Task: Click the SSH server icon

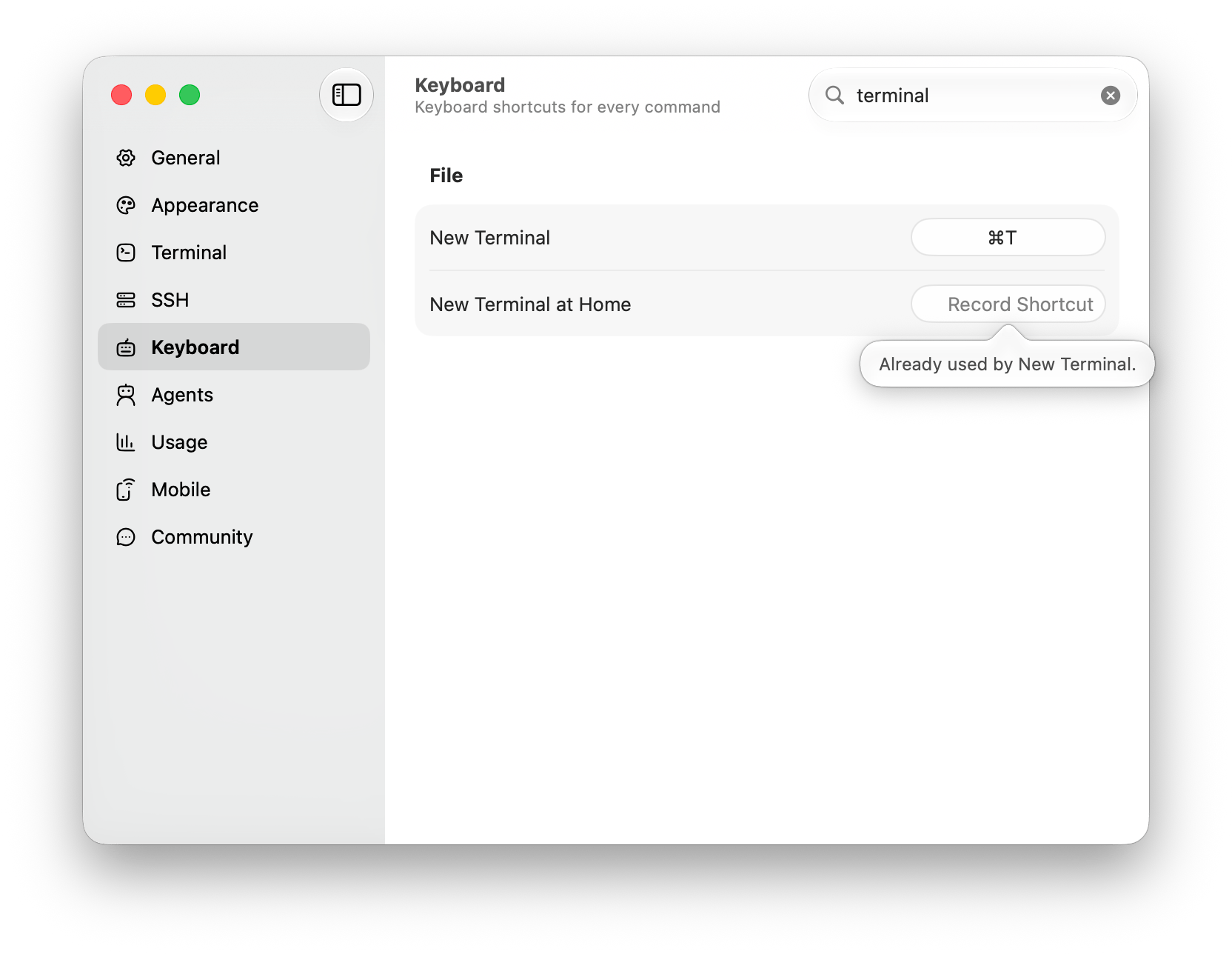Action: (x=126, y=300)
